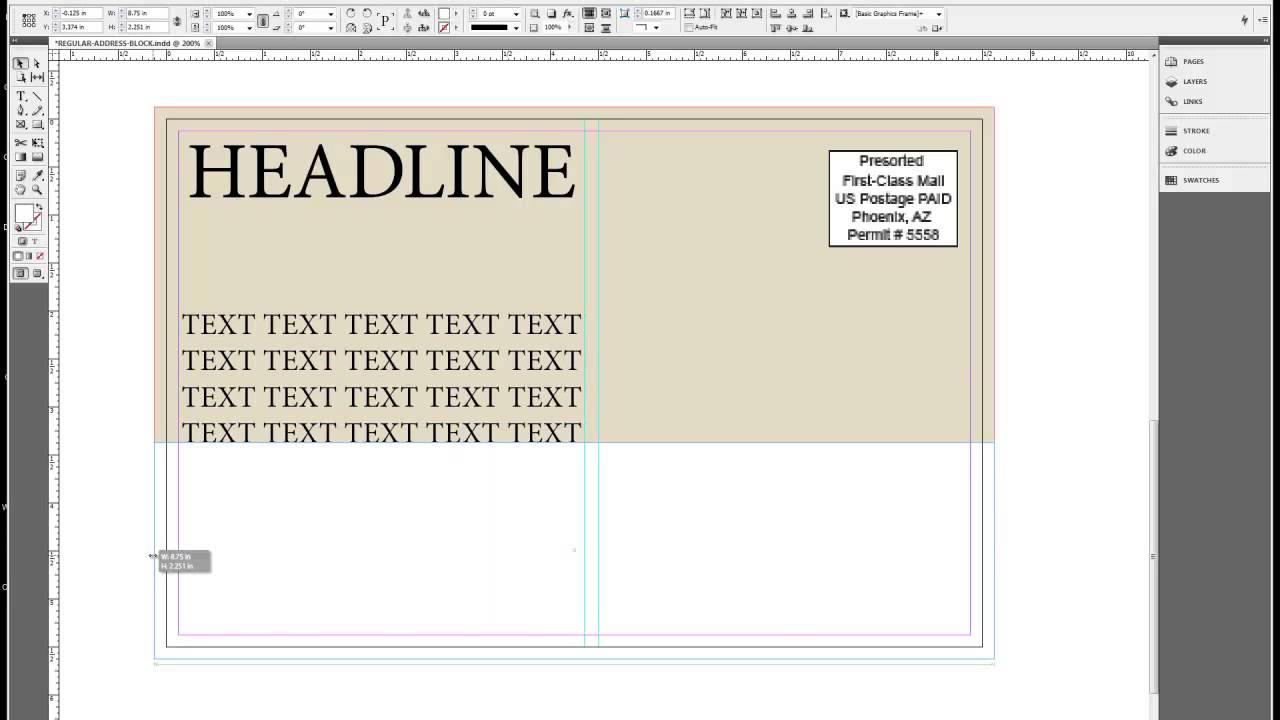Open Basic Graphics Frame style dropdown

click(x=939, y=14)
